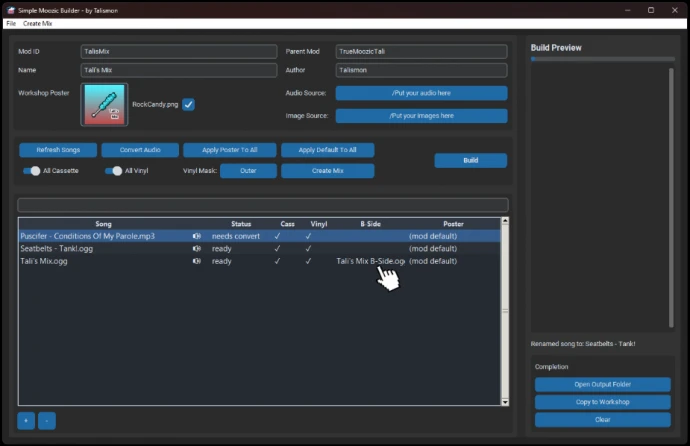Click the Build Preview progress bar
Viewport: 690px width, 446px height.
coord(602,59)
